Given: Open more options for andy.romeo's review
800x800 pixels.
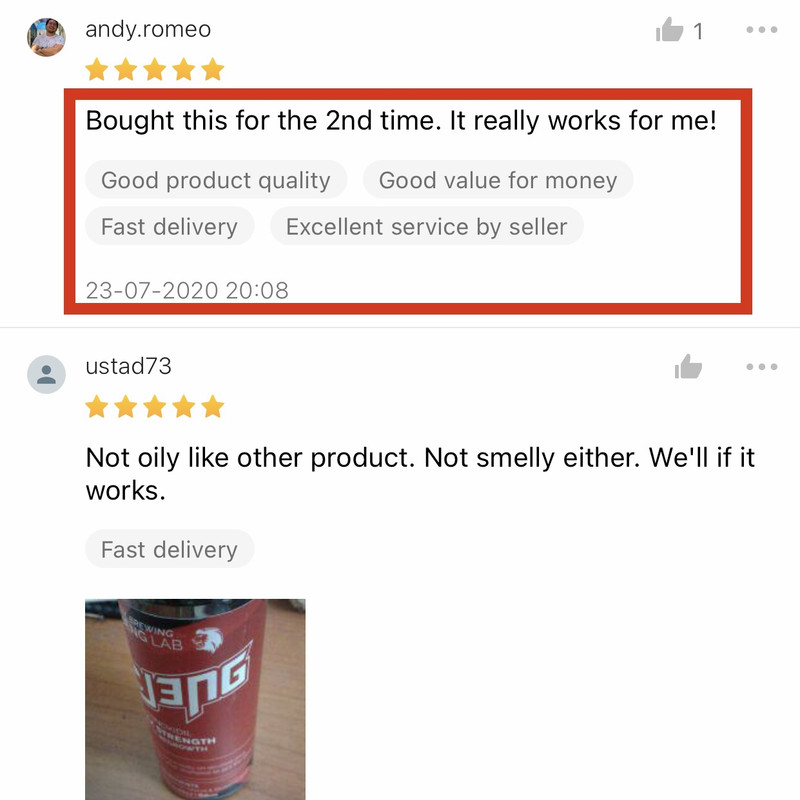Looking at the screenshot, I should point(761,30).
